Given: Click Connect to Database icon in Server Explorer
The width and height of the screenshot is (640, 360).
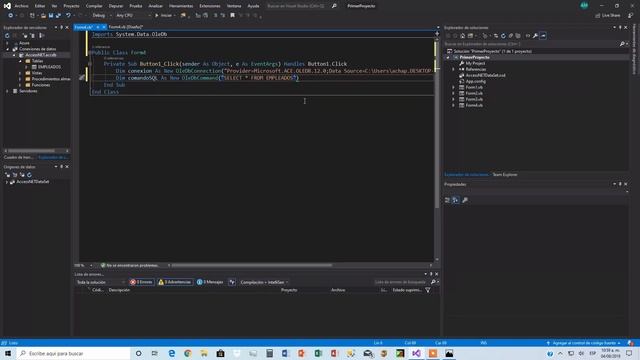Looking at the screenshot, I should click(25, 36).
